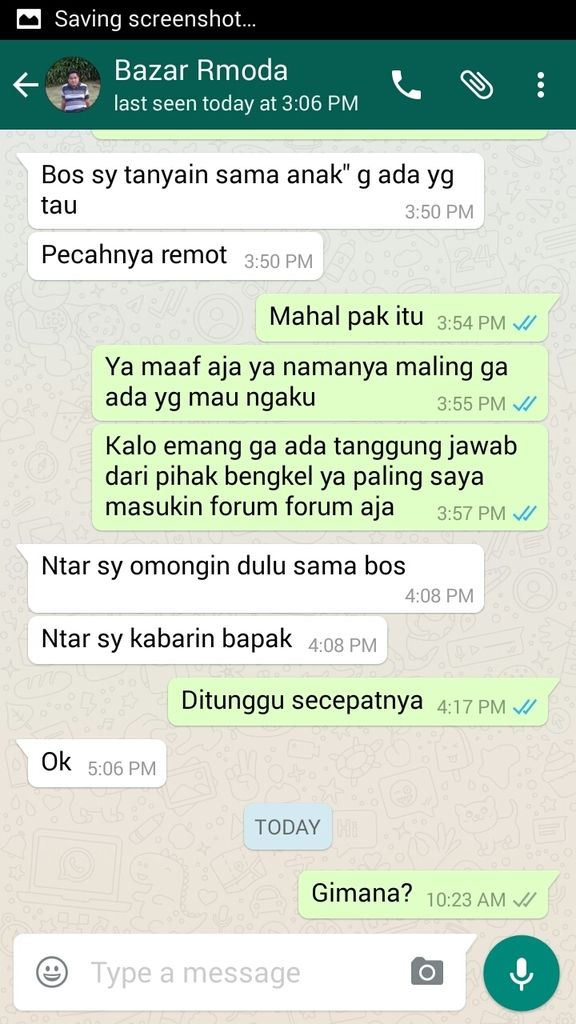576x1024 pixels.
Task: Open contact info via 'Bazar Rmoda' name
Action: coord(201,71)
